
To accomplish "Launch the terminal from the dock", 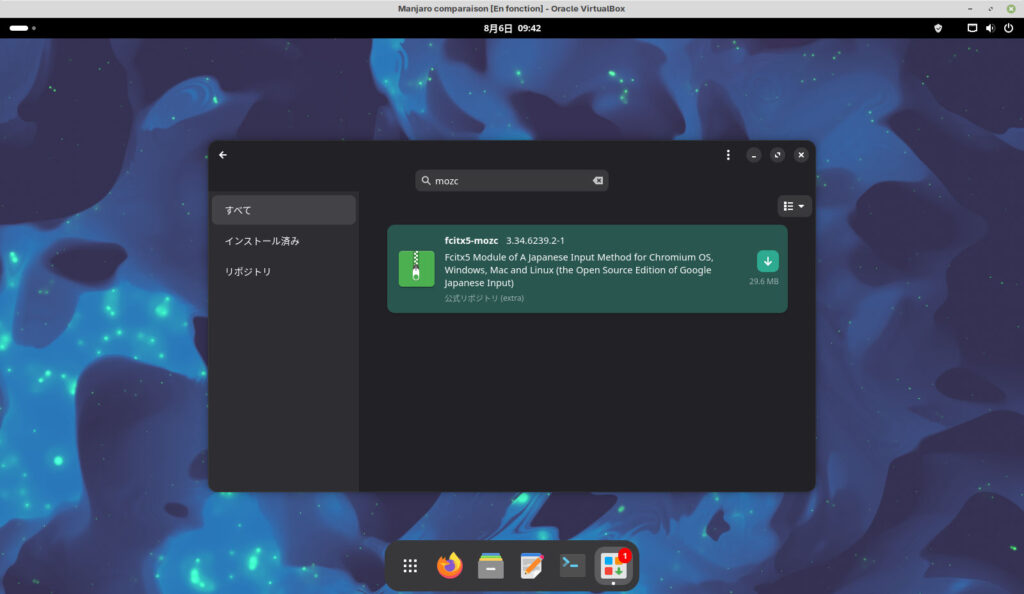I will 572,566.
